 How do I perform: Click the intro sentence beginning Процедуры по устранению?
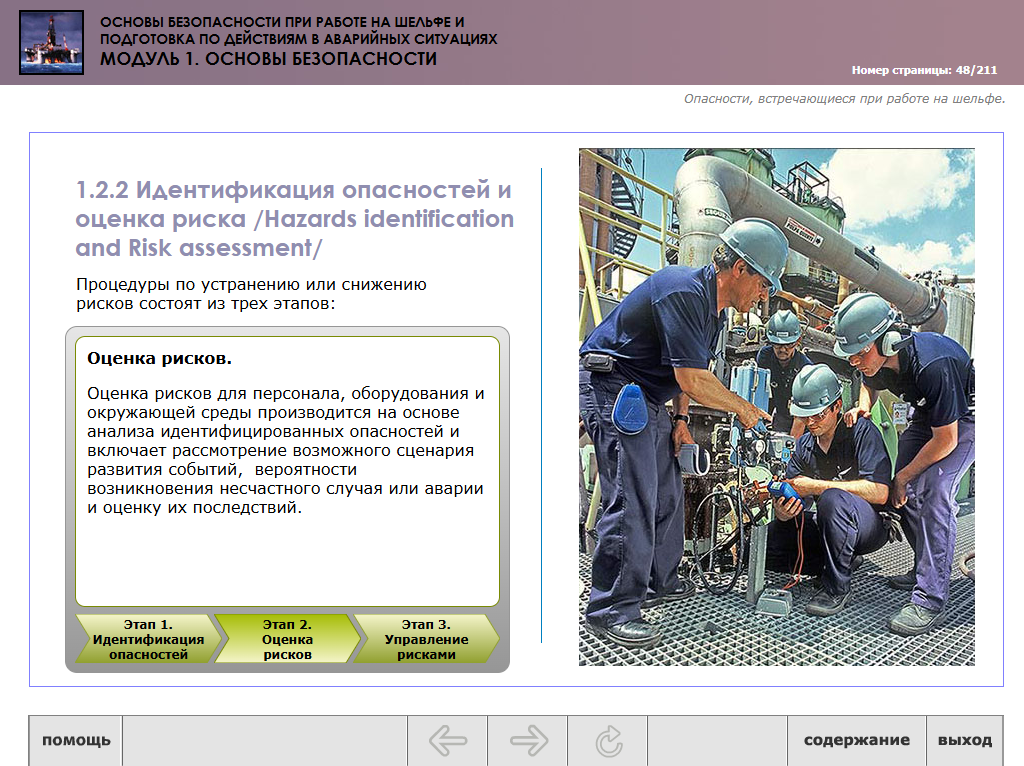tap(251, 294)
